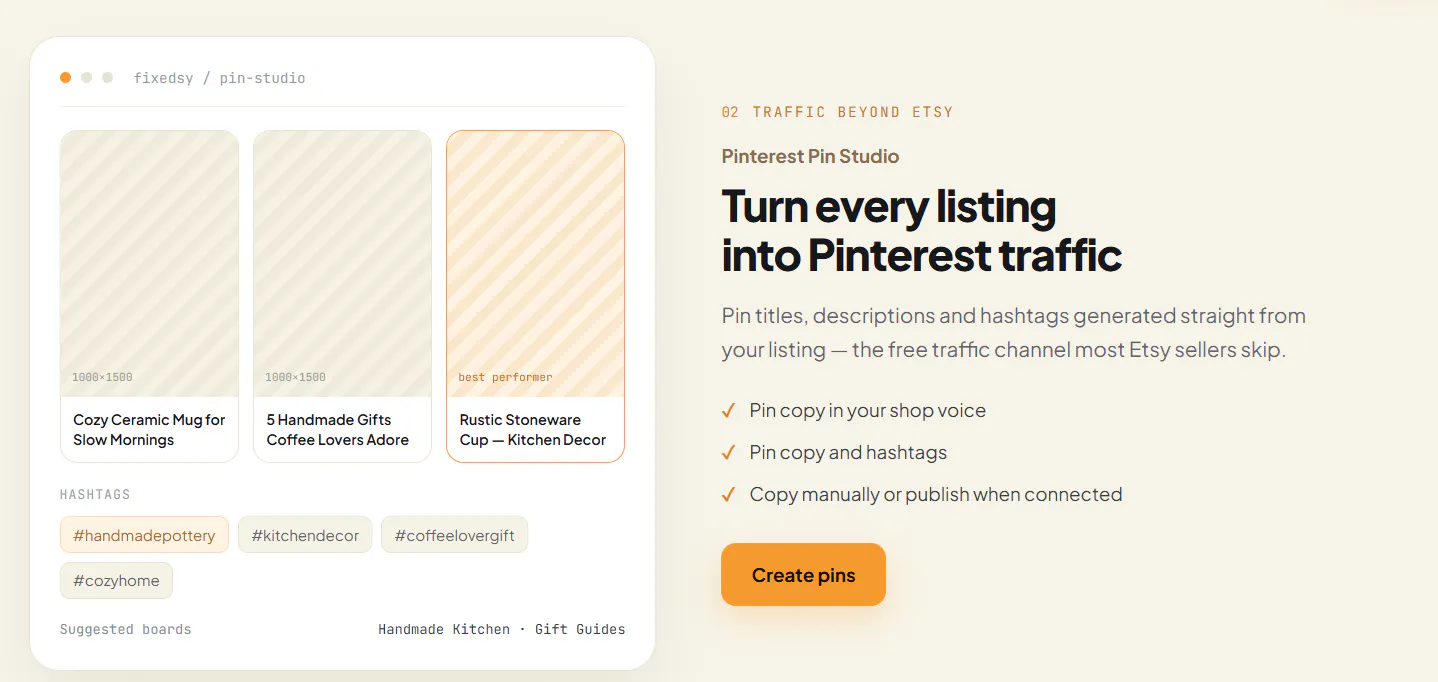
Task: Click the '02 Traffic Beyond Etsy' label
Action: [837, 112]
